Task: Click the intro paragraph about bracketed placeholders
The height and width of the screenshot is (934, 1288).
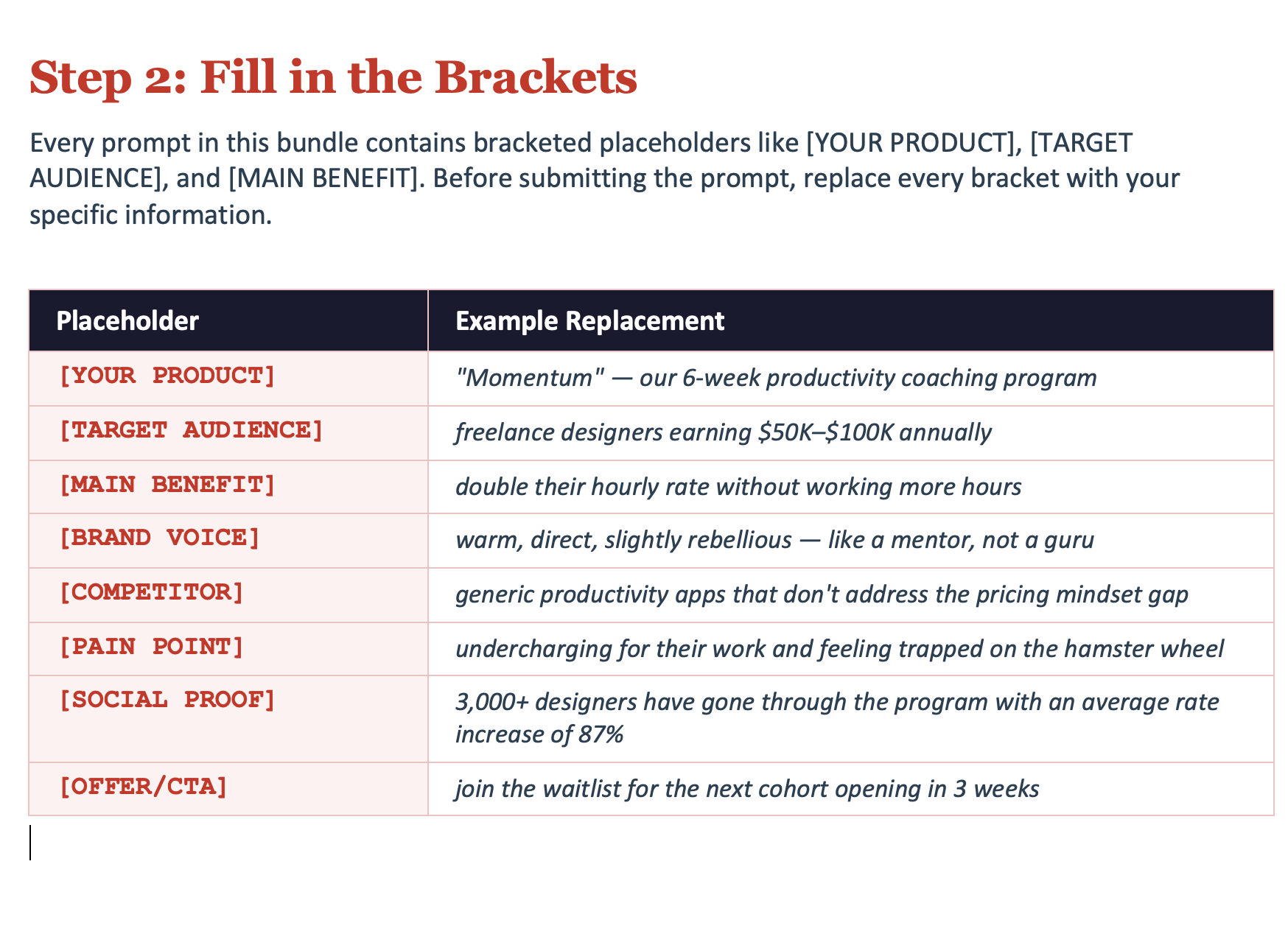Action: coord(604,178)
